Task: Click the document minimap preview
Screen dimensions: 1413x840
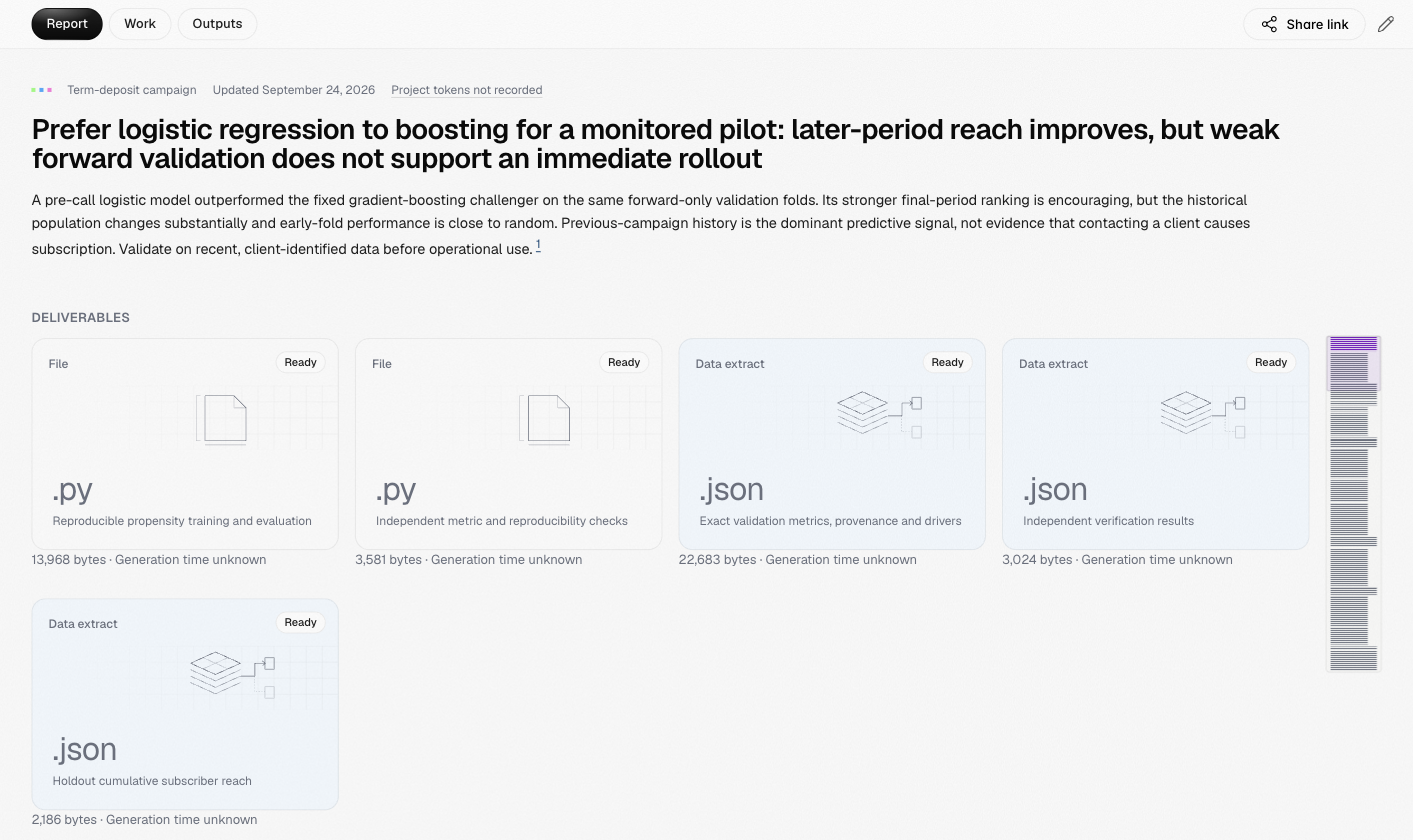Action: [1353, 504]
